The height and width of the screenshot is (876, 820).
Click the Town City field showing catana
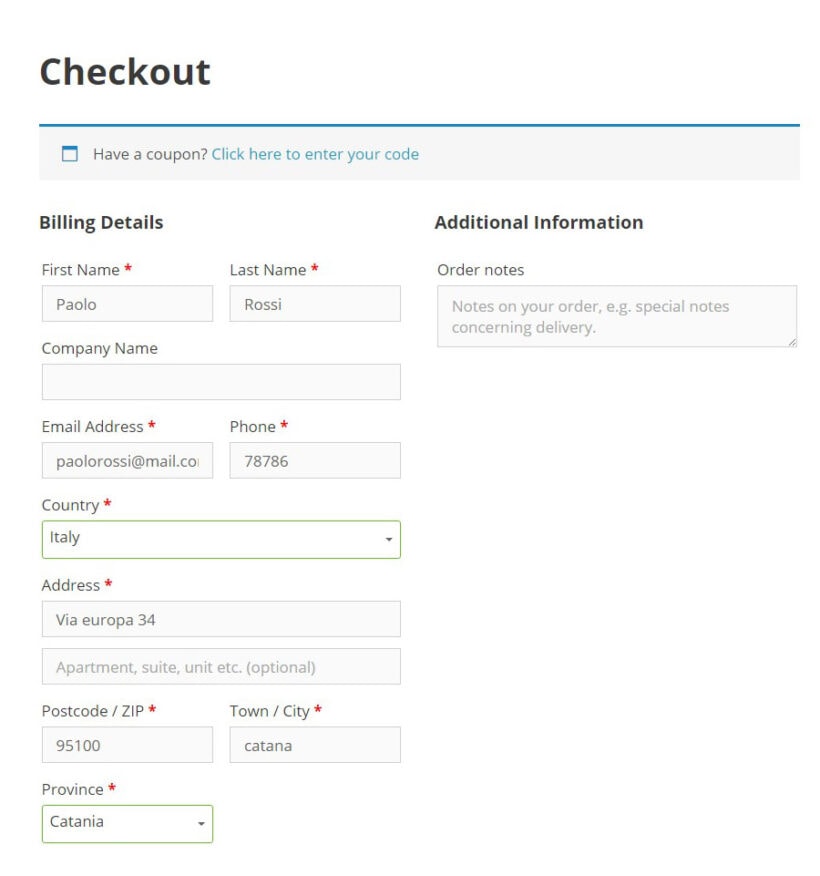pos(315,744)
